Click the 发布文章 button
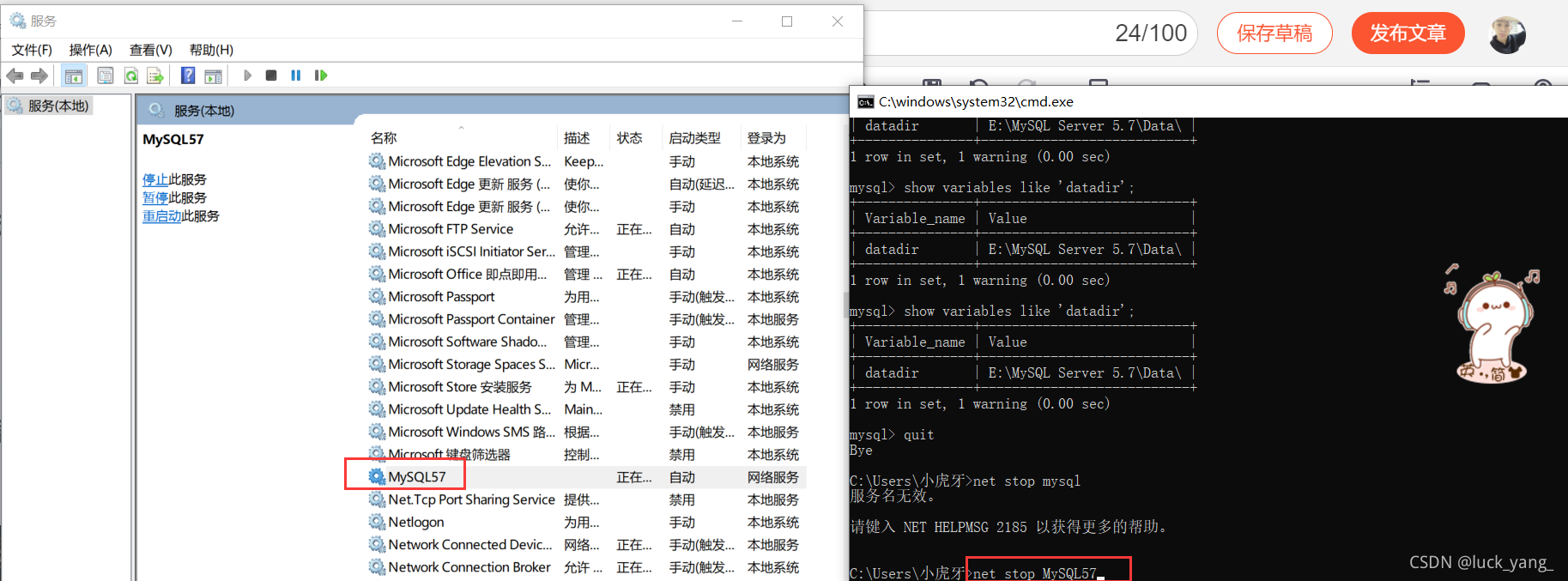 coord(1408,33)
